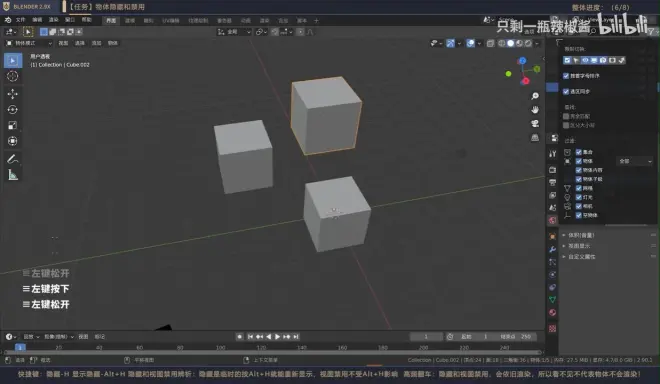Uncheck the 灯光 filter checkbox
The width and height of the screenshot is (660, 384).
(579, 197)
